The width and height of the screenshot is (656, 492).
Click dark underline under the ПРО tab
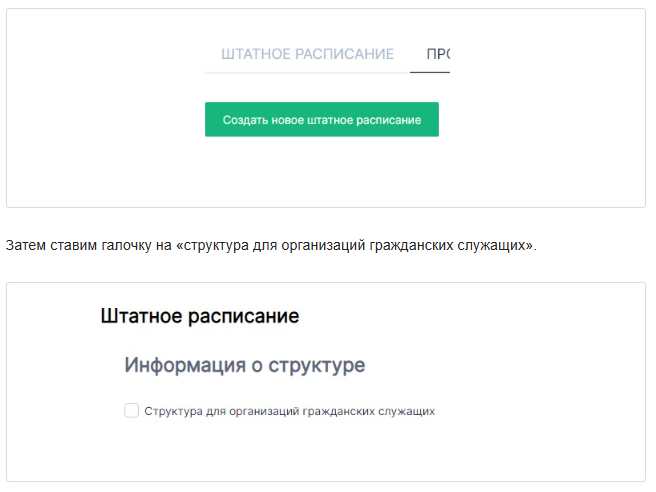[x=430, y=73]
